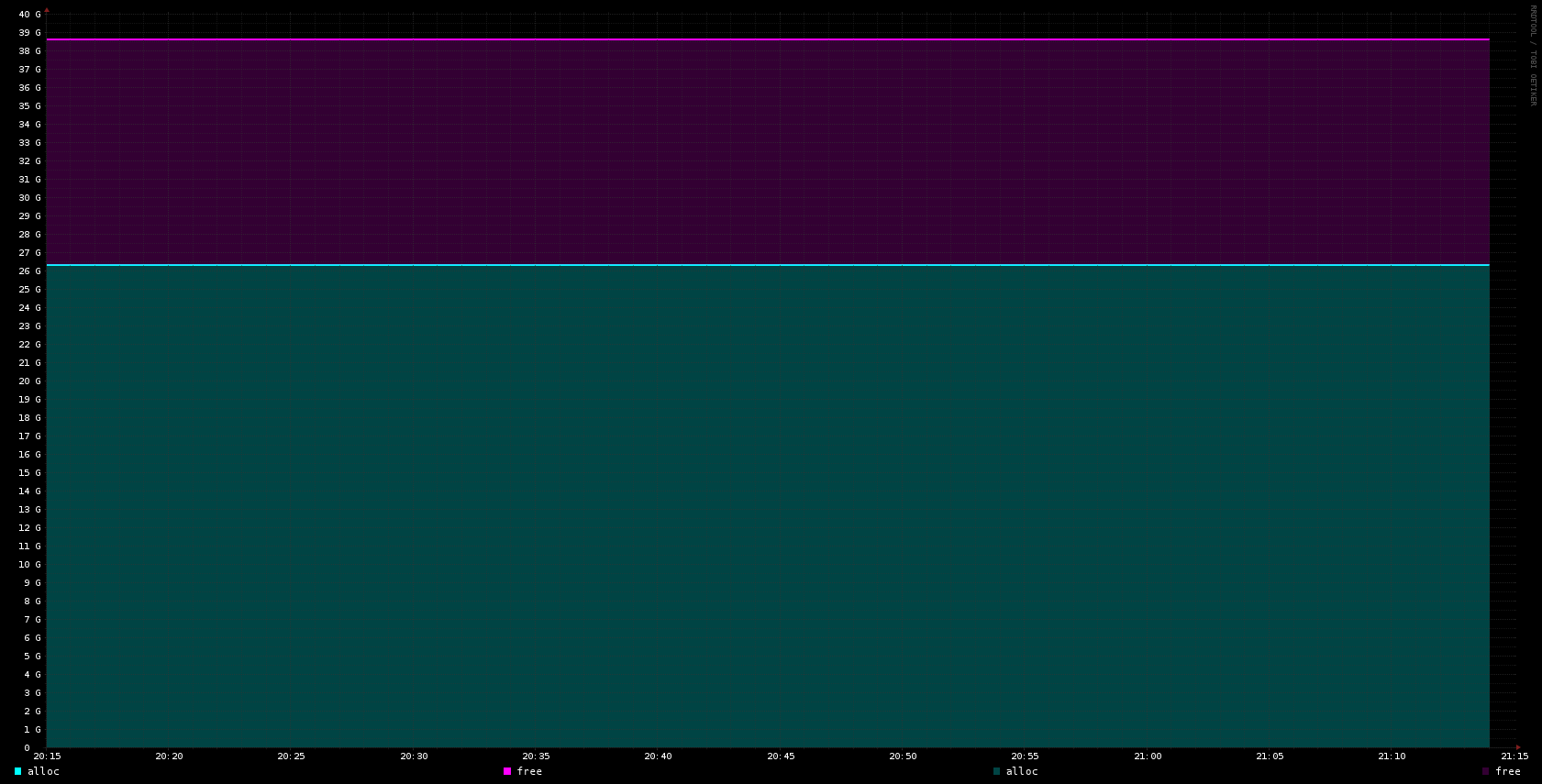Click the dark purple free legend swatch
The width and height of the screenshot is (1542, 784).
pos(1486,771)
